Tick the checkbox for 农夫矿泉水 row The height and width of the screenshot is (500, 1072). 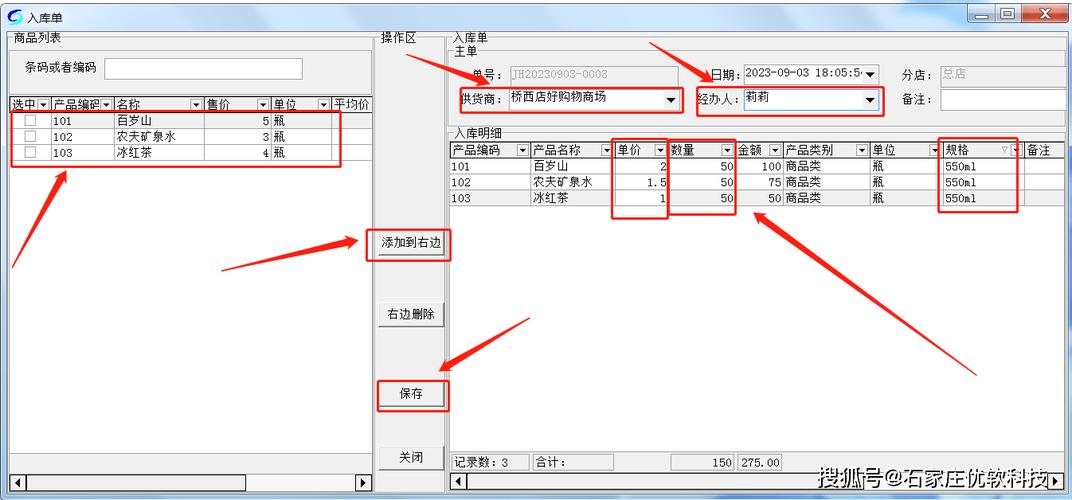pos(30,136)
